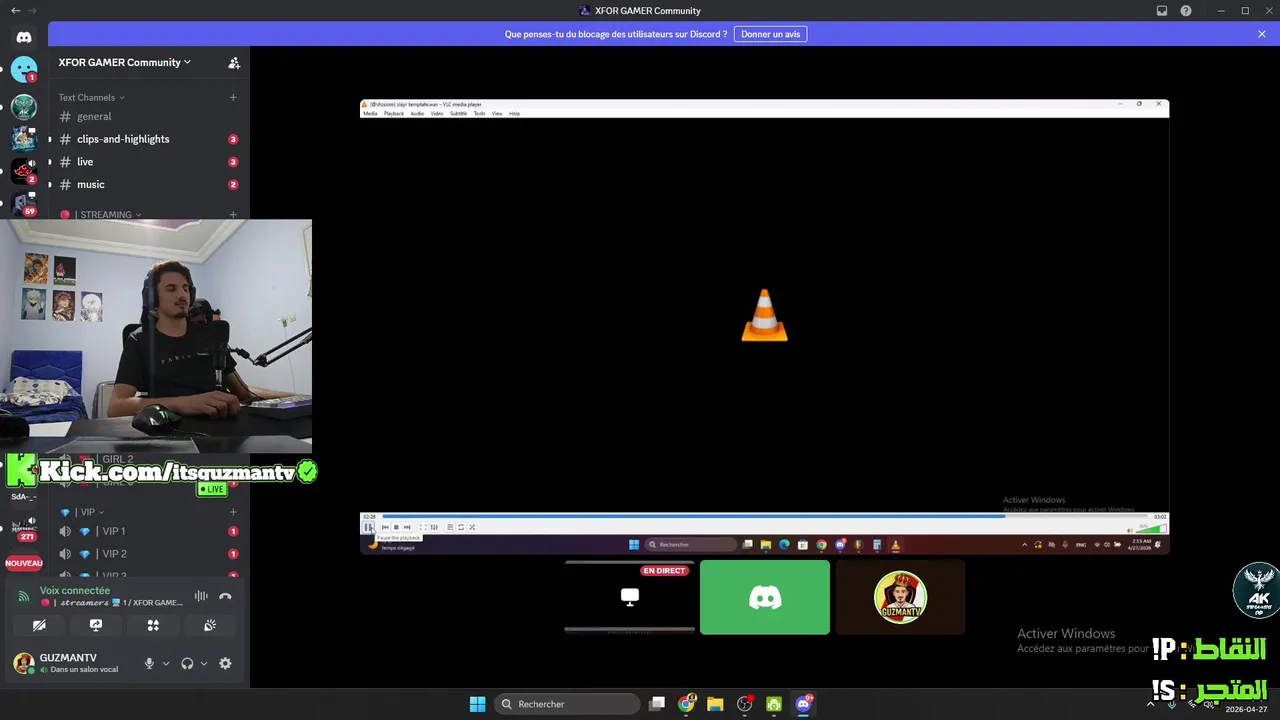The image size is (1280, 720).
Task: Collapse the Text Channels category
Action: (x=91, y=97)
